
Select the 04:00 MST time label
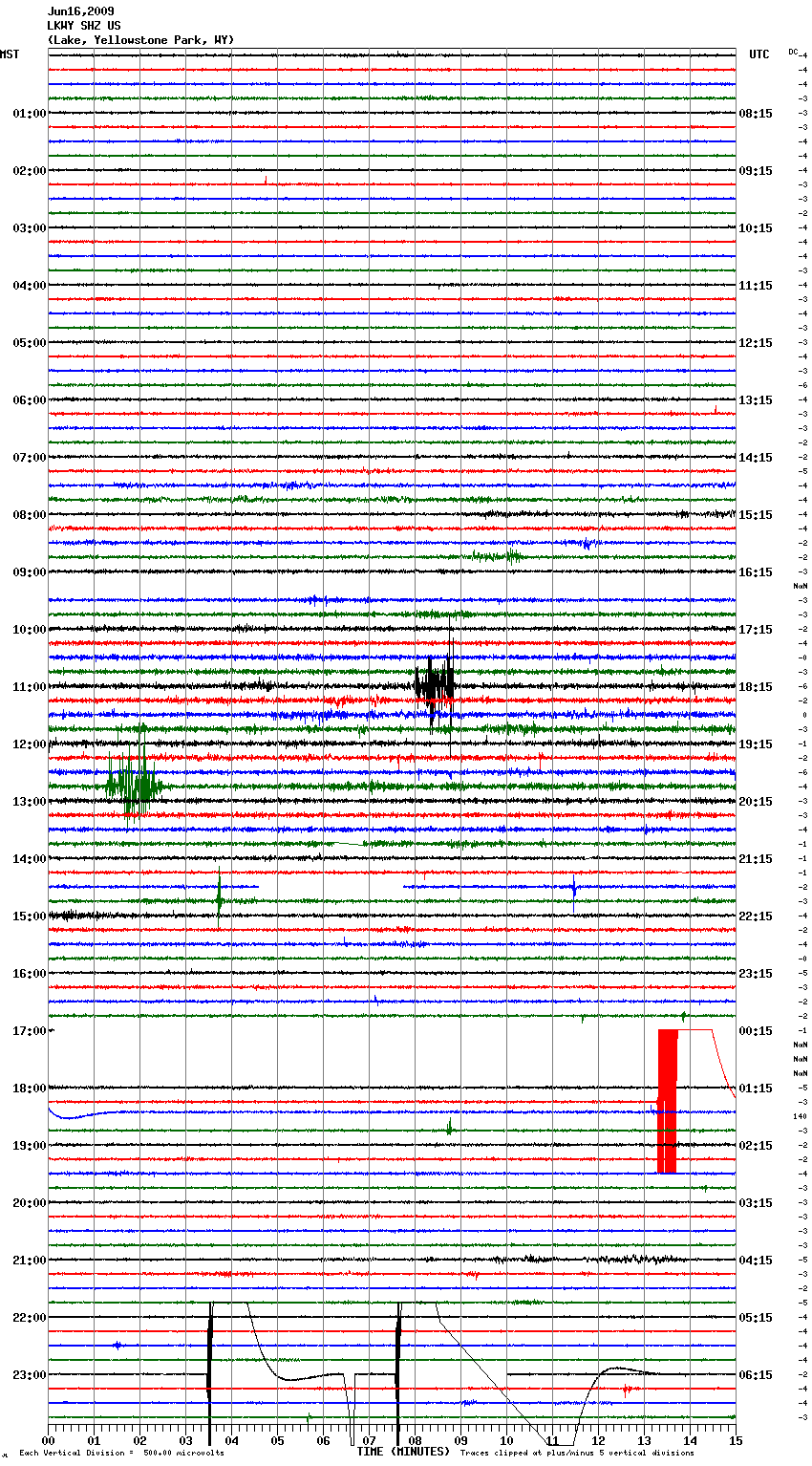(29, 286)
